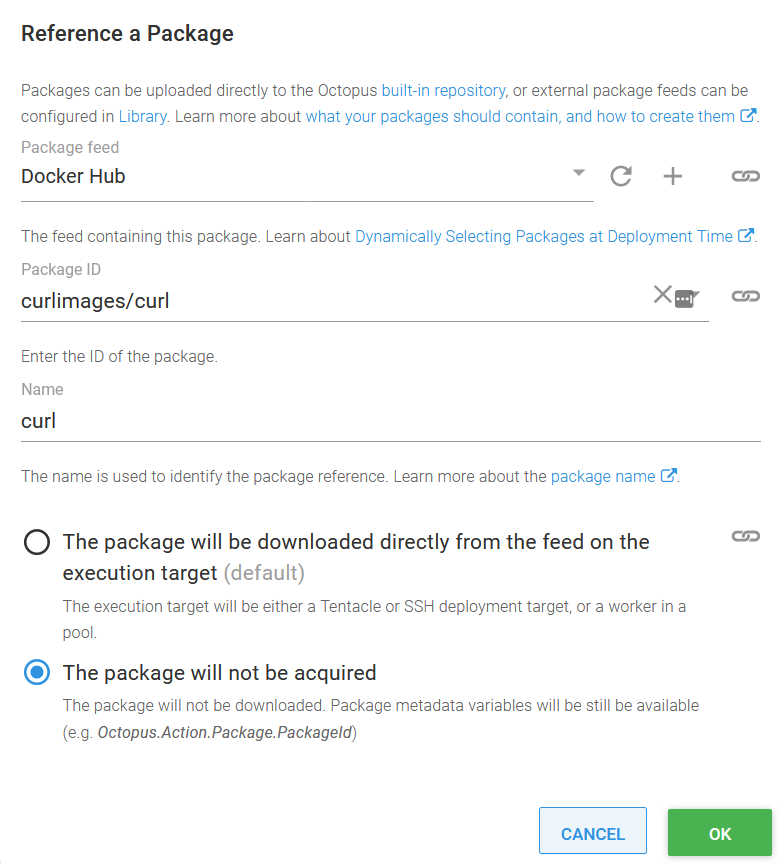This screenshot has height=863, width=782.
Task: Clear the Package ID value
Action: tap(662, 294)
